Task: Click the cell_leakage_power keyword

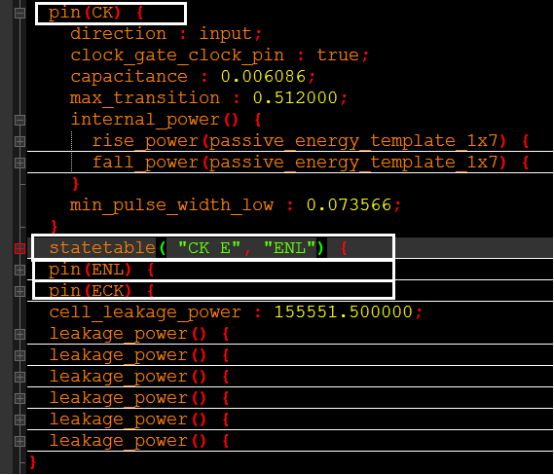Action: tap(145, 313)
